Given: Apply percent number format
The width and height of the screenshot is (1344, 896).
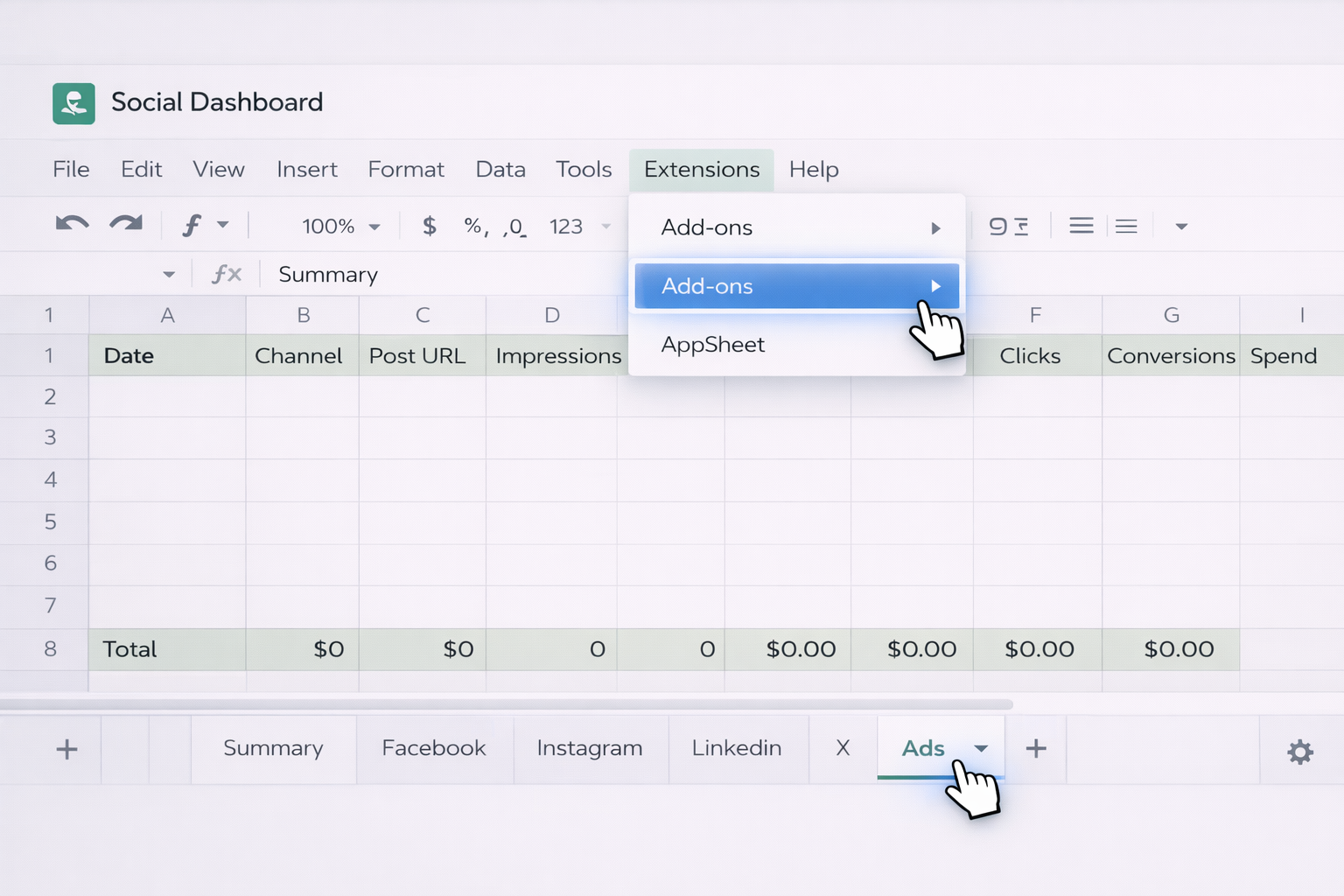Looking at the screenshot, I should pos(475,226).
